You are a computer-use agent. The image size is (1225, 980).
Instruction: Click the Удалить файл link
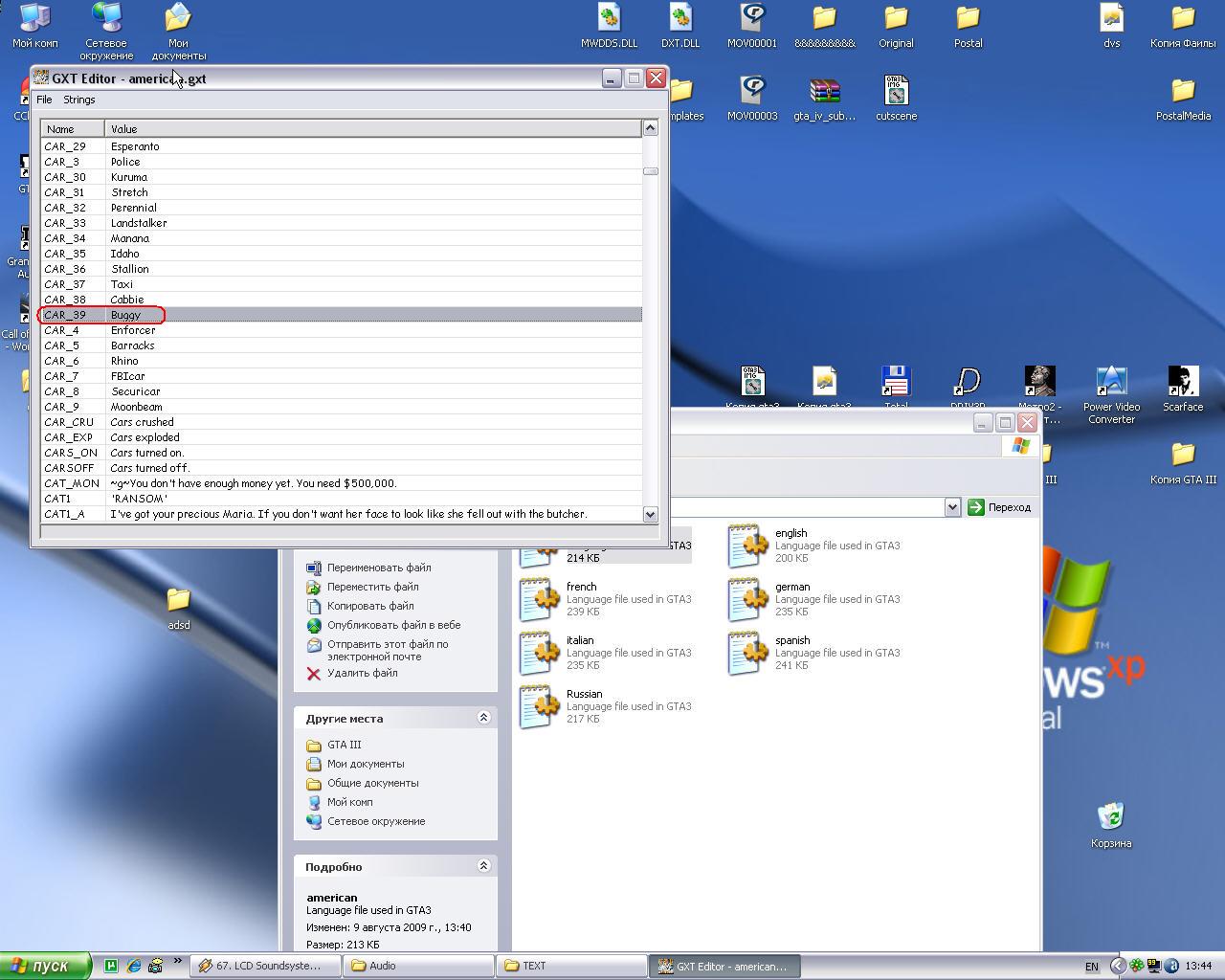(362, 673)
